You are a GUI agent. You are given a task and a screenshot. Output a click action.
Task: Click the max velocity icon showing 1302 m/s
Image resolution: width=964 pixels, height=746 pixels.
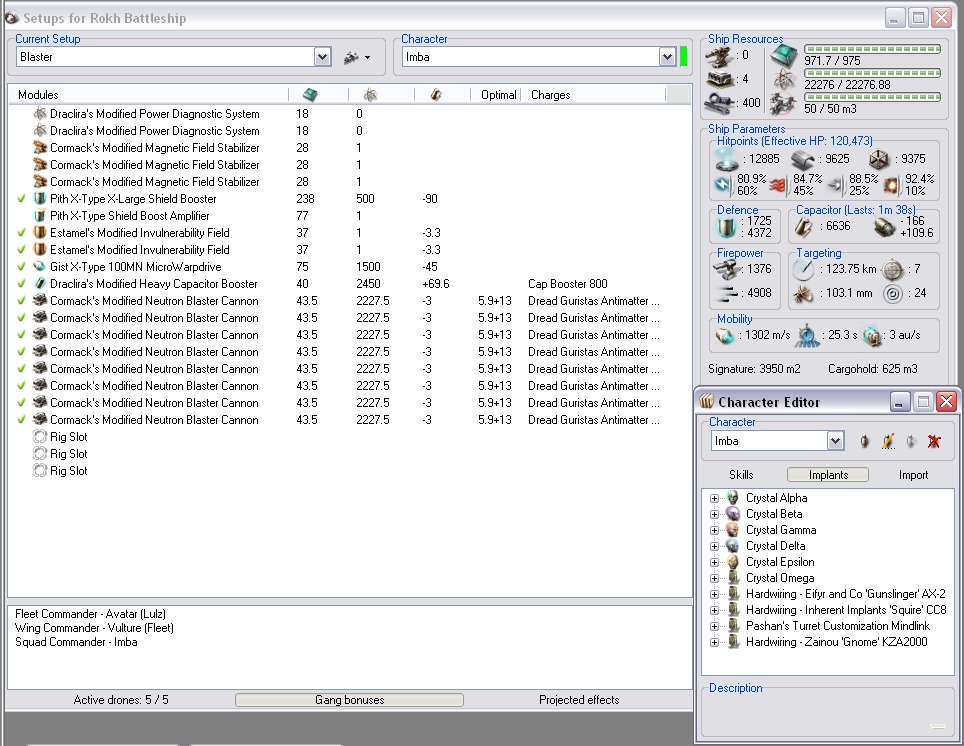(x=725, y=336)
